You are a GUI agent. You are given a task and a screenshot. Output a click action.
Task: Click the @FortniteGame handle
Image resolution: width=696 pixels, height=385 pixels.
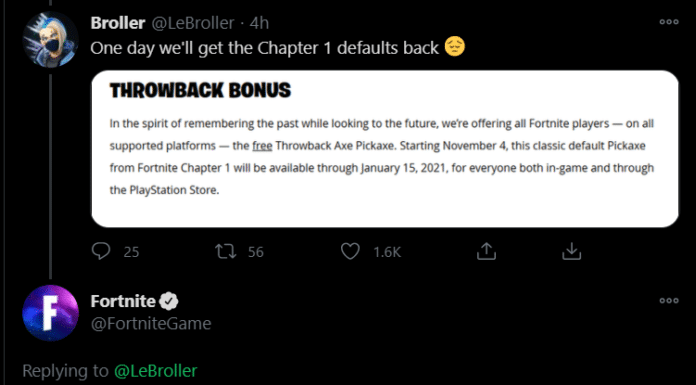click(x=151, y=324)
